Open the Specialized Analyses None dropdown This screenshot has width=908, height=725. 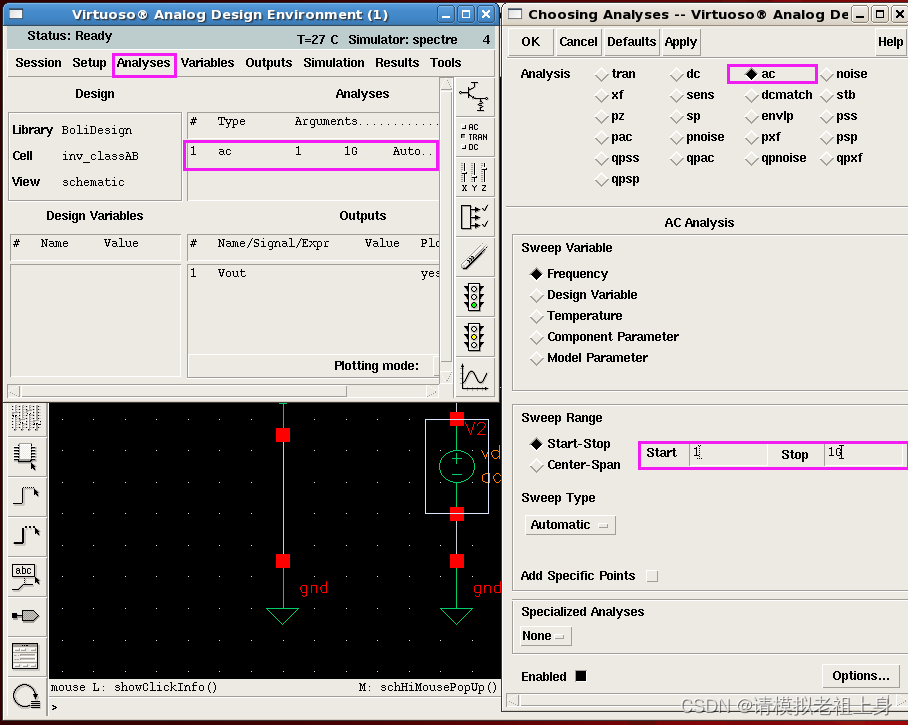point(545,636)
